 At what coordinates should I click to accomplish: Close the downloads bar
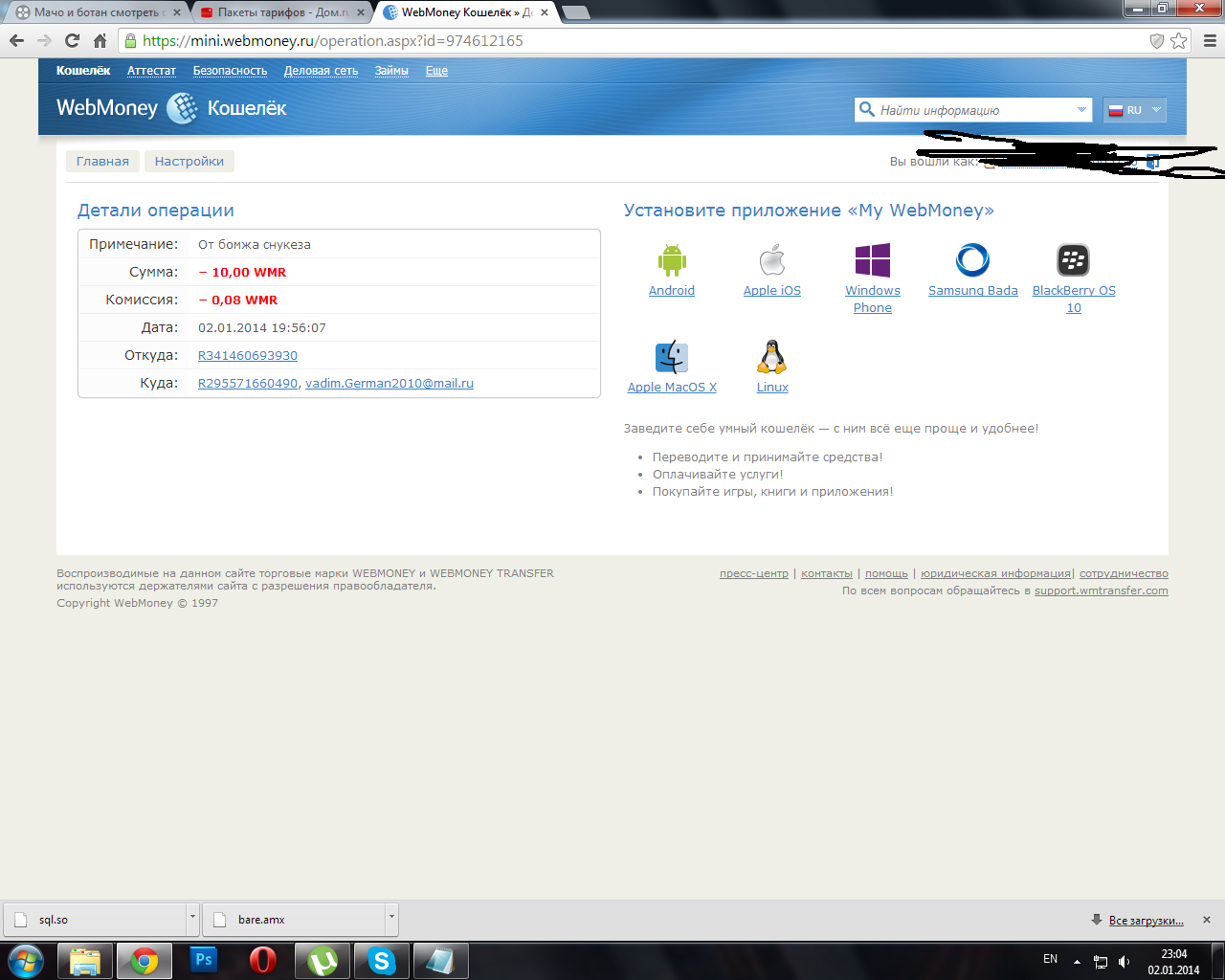[x=1207, y=920]
